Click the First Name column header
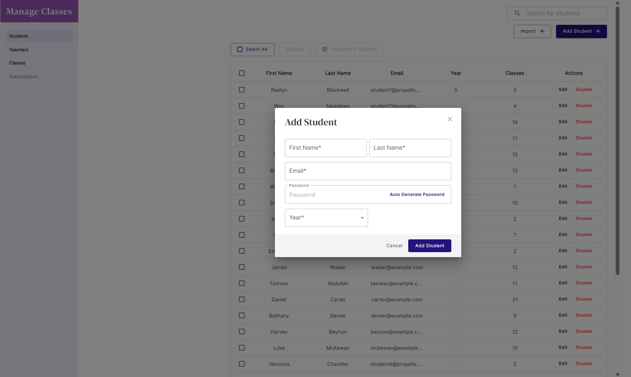Image resolution: width=631 pixels, height=377 pixels. (279, 73)
